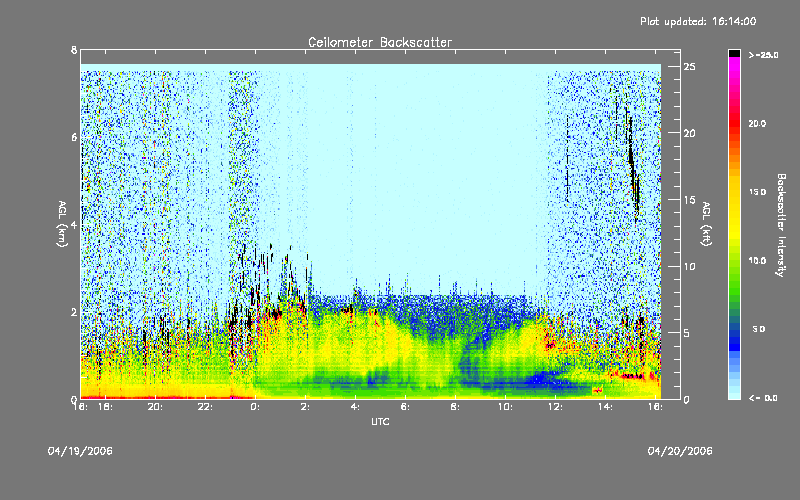The image size is (800, 500).
Task: Click the red section near 20.0 on colorbar
Action: pos(734,122)
